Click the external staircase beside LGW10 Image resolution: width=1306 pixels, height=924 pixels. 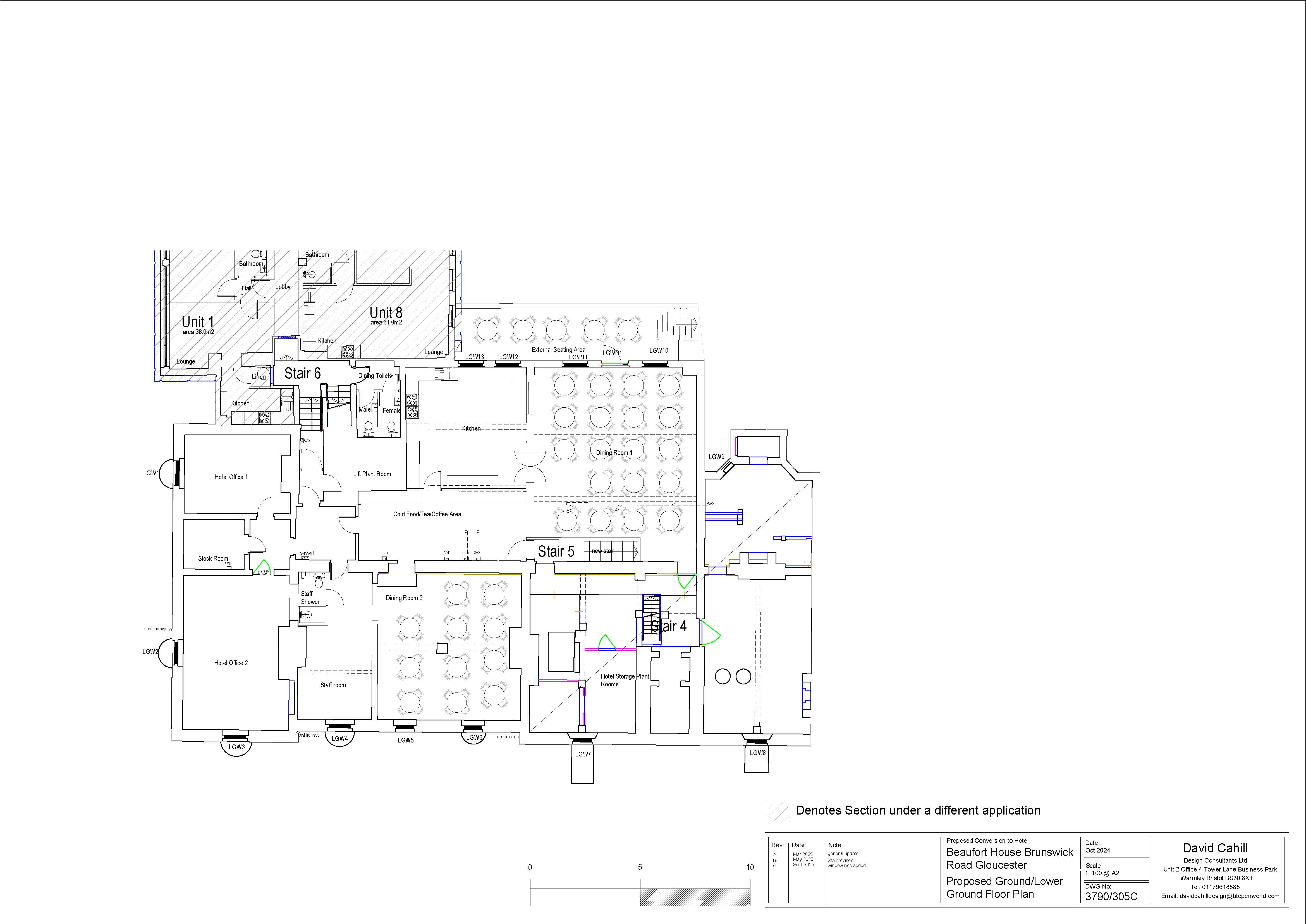point(676,324)
